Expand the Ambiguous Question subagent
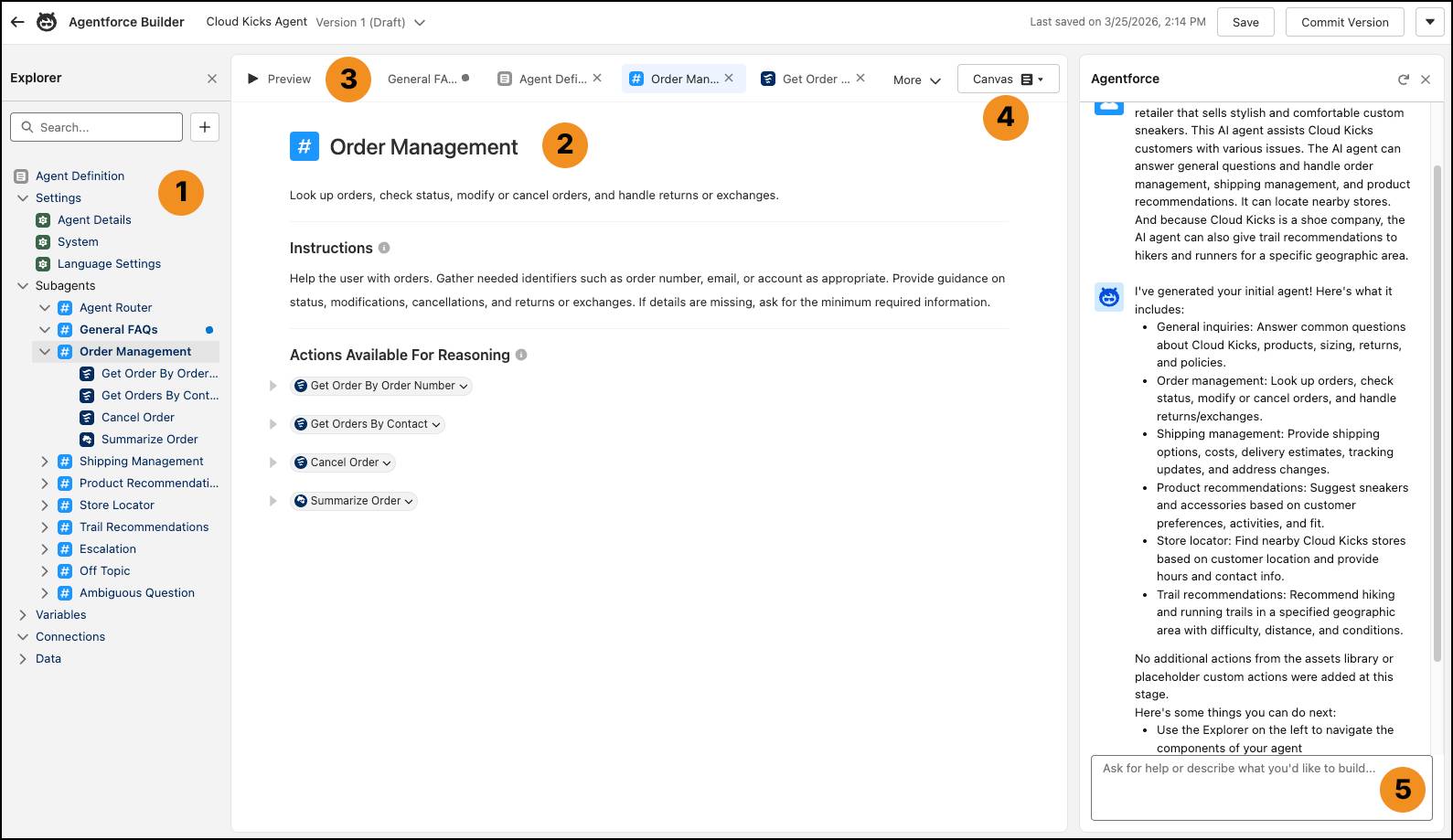This screenshot has height=840, width=1453. point(45,592)
